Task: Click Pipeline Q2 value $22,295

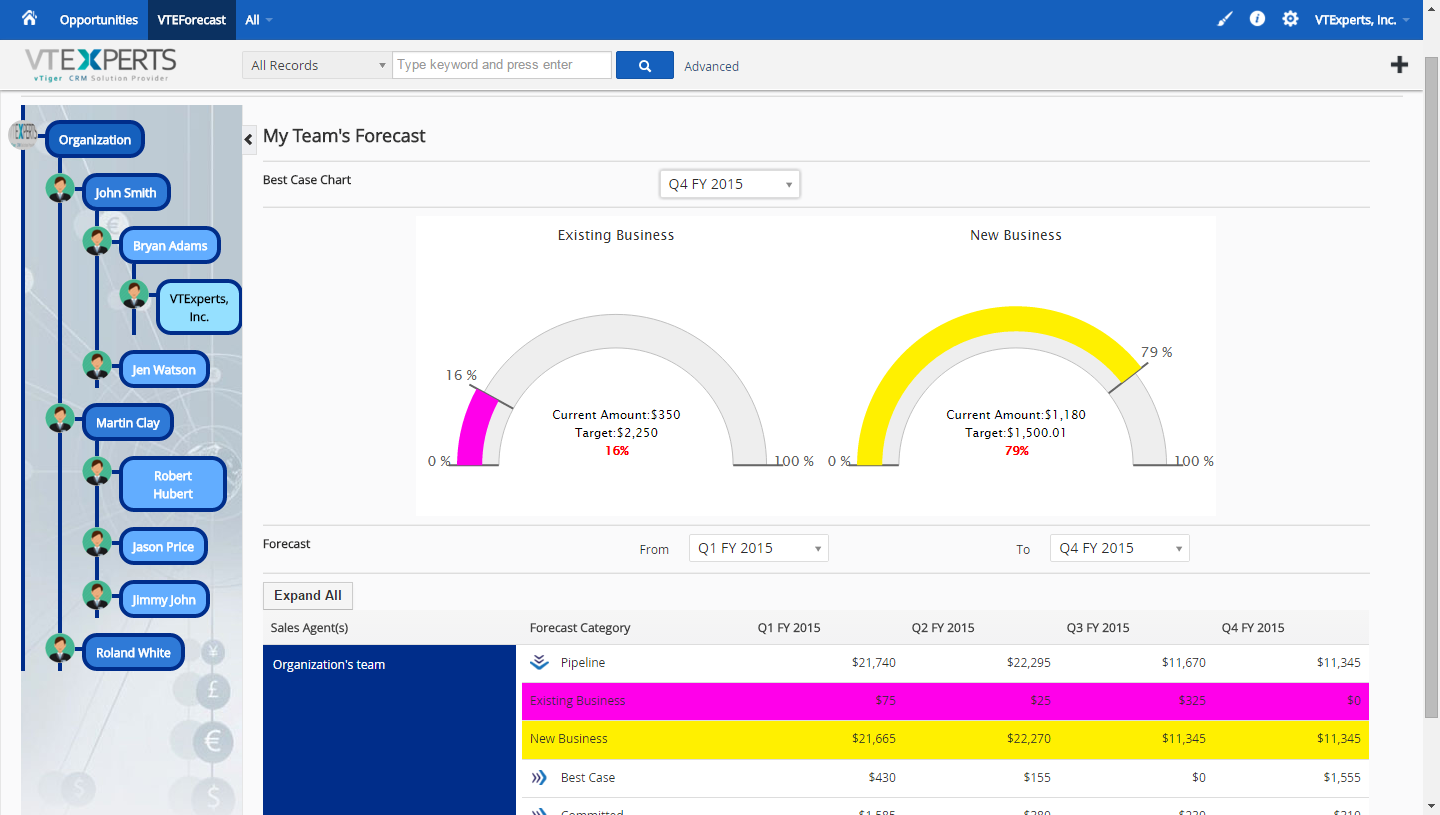Action: (1029, 663)
